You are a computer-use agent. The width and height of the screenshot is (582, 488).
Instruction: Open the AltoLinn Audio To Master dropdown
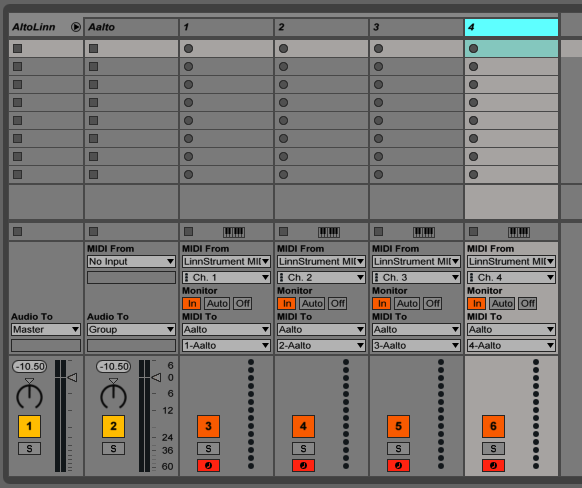pos(46,330)
